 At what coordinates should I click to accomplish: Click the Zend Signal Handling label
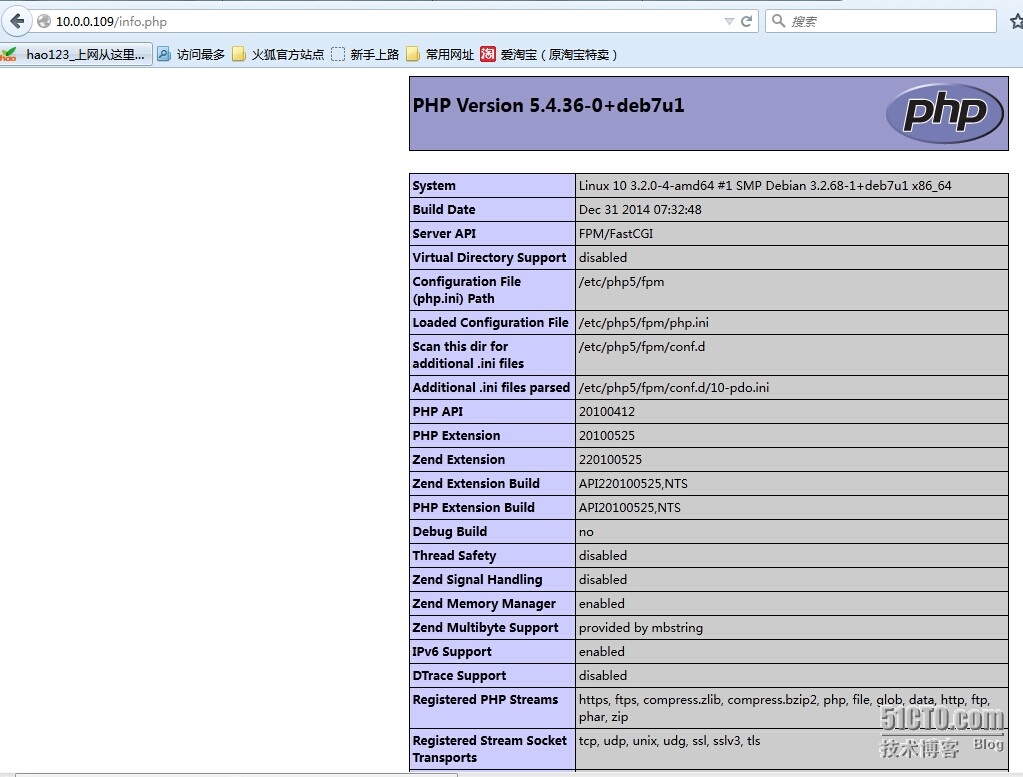click(x=478, y=580)
